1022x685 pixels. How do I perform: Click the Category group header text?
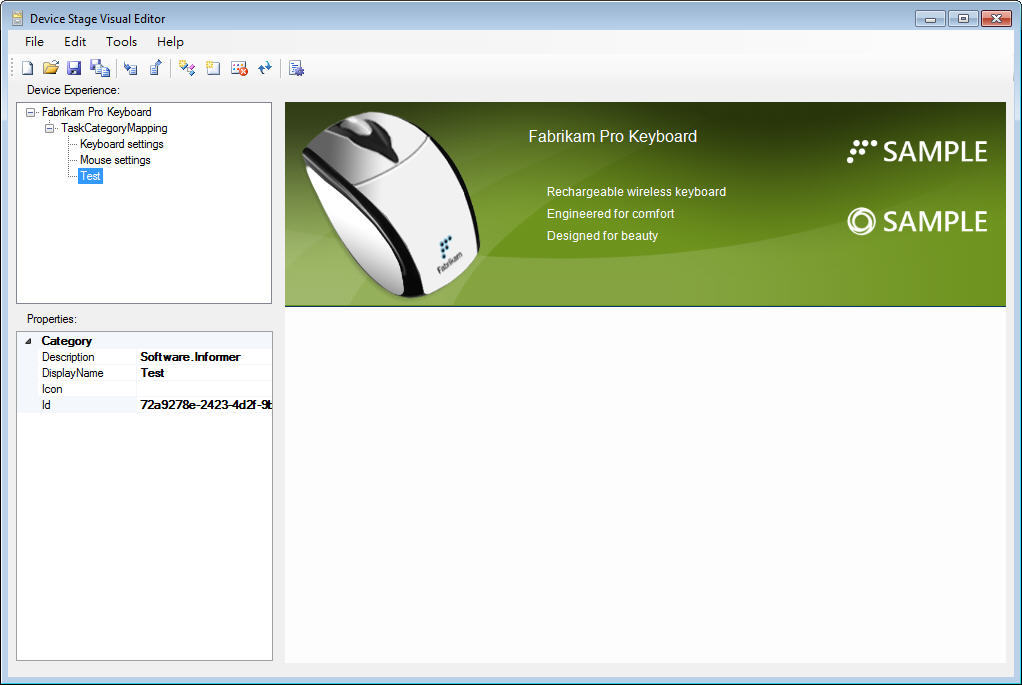pyautogui.click(x=66, y=341)
